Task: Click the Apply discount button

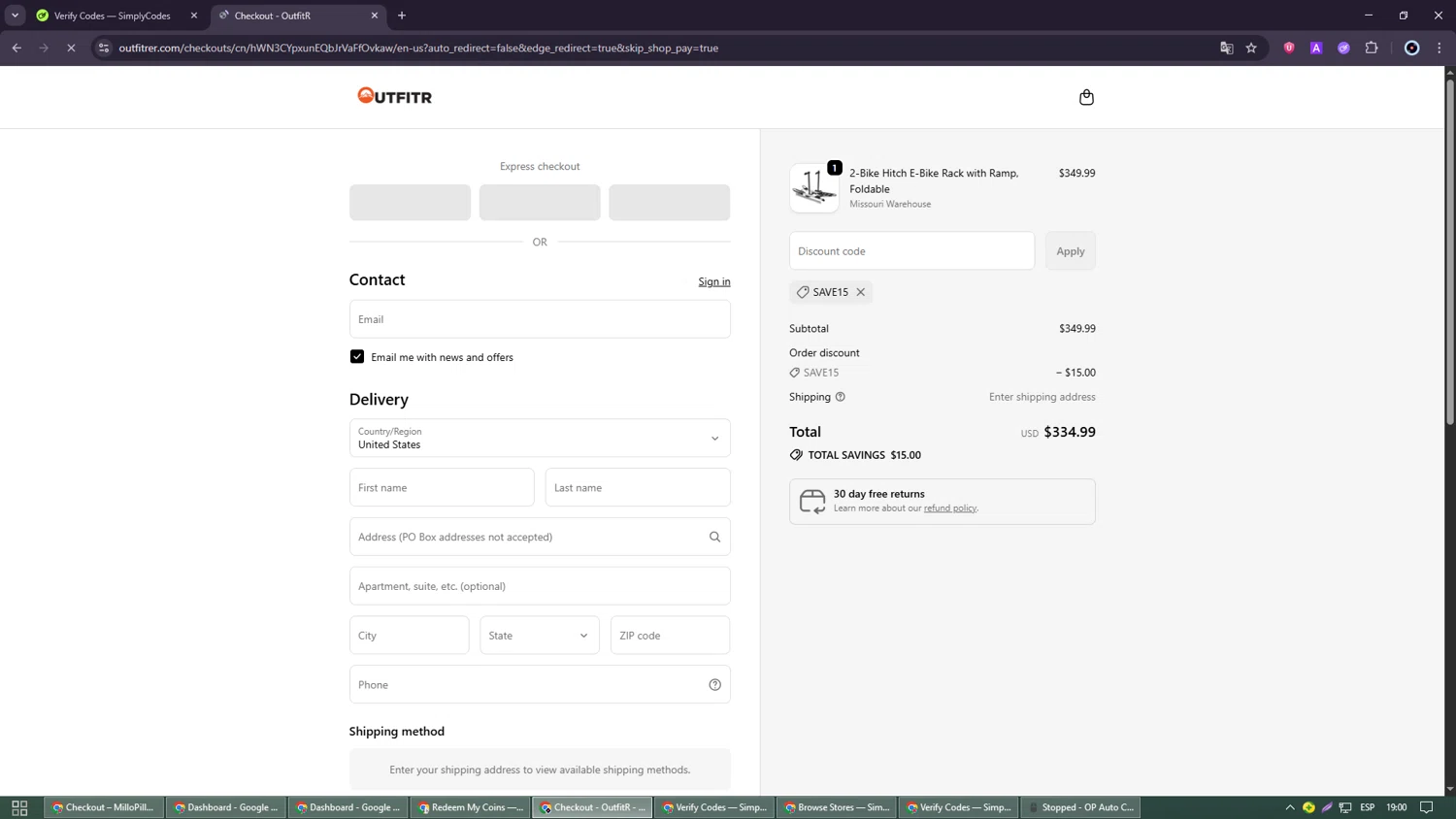Action: [1071, 251]
